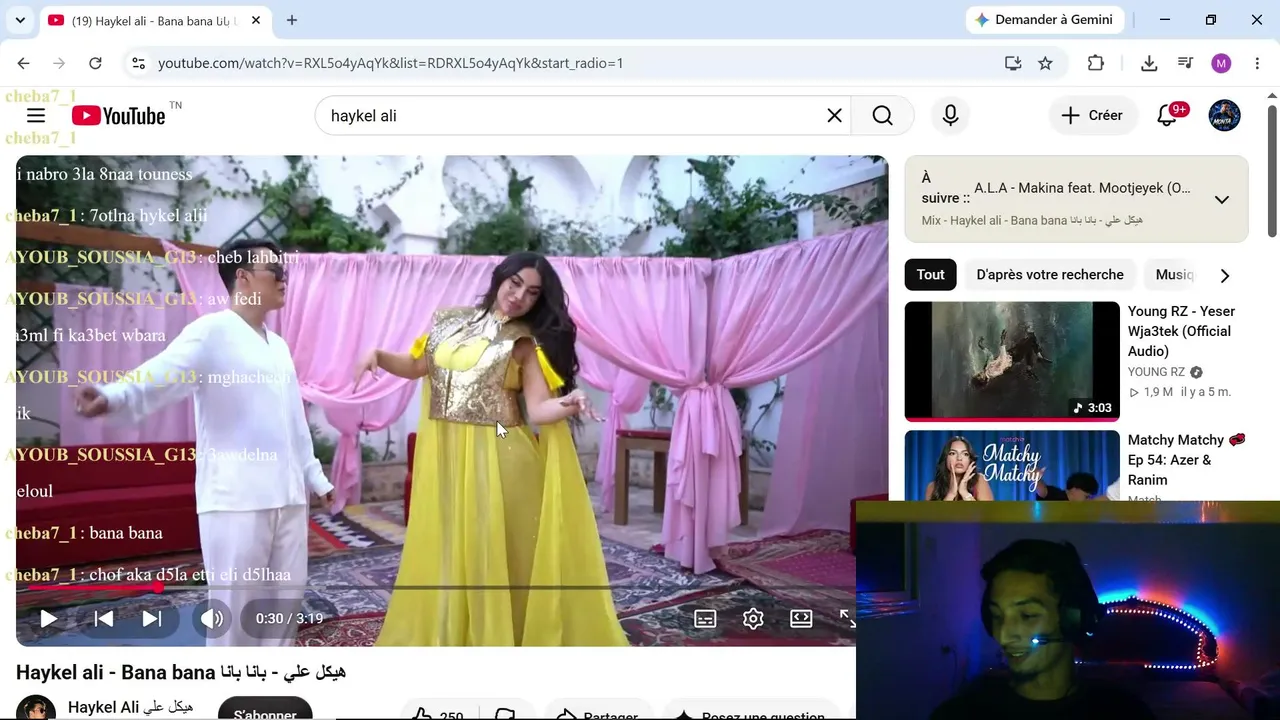Open Young RZ video thumbnail

(1012, 361)
